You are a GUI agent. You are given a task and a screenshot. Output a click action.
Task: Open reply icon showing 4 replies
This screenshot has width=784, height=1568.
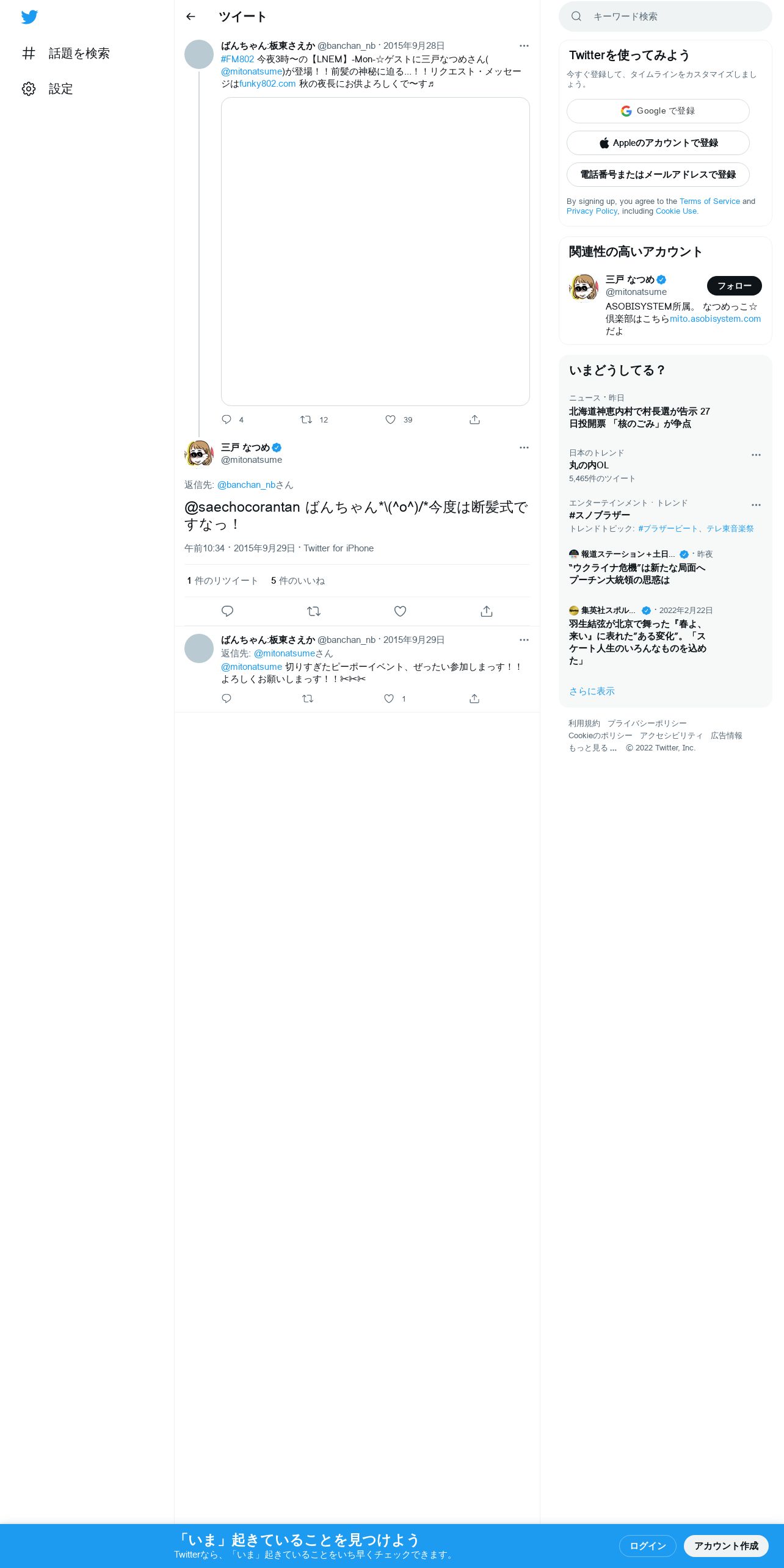point(227,419)
